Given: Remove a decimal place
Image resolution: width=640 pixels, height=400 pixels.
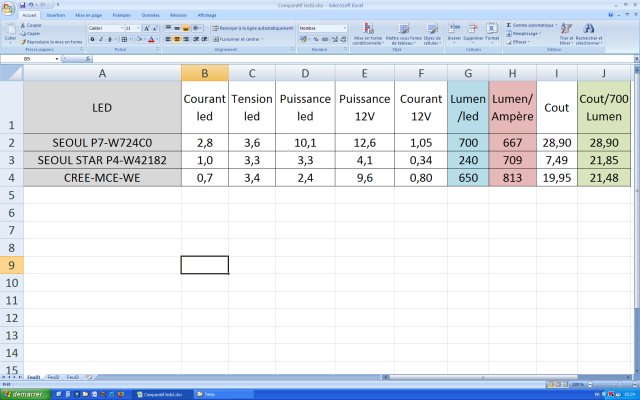Looking at the screenshot, I should coord(343,39).
